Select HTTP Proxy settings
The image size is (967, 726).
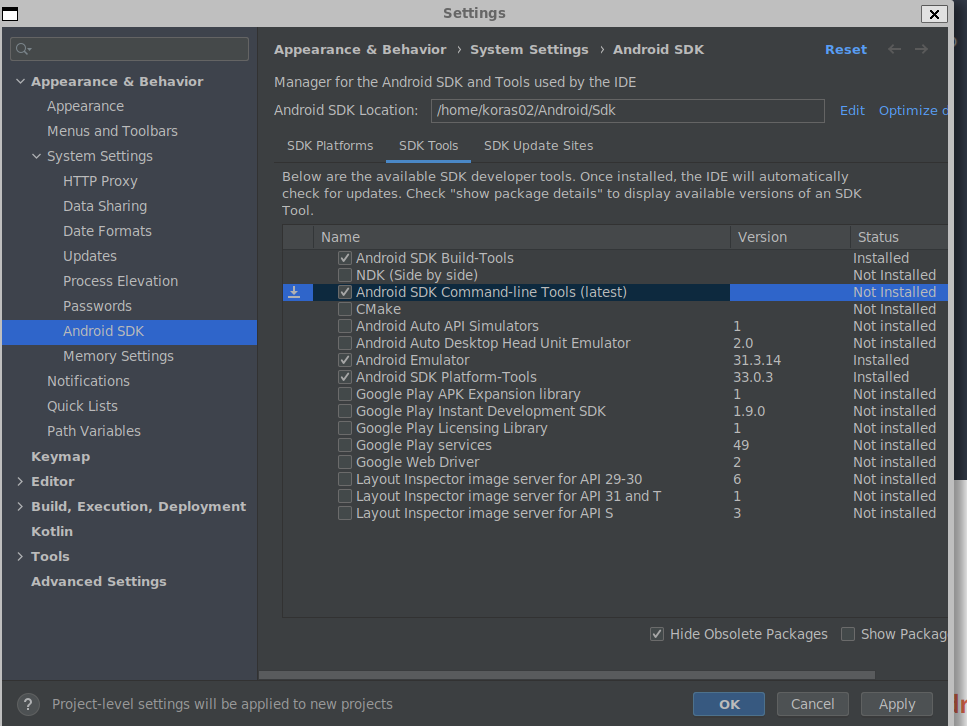click(x=100, y=181)
